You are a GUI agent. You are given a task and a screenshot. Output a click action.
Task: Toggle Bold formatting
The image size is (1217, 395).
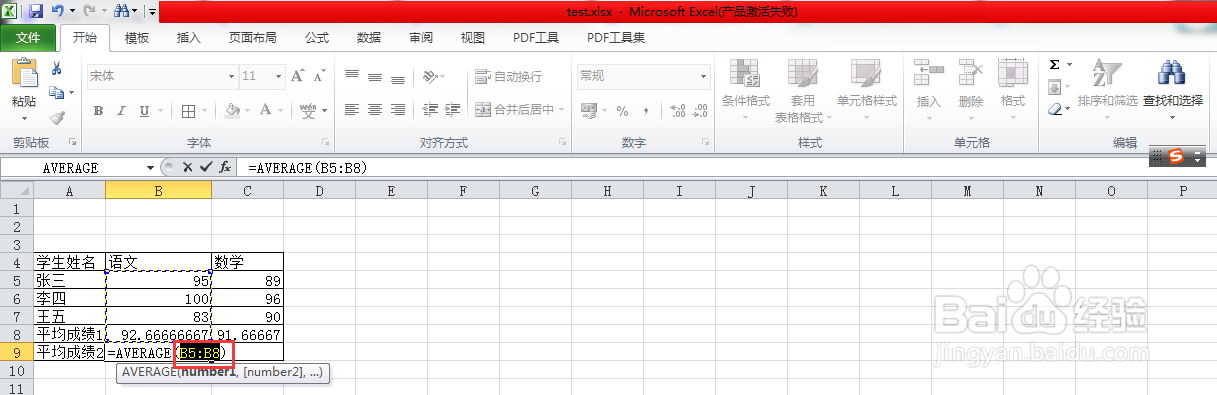click(99, 110)
